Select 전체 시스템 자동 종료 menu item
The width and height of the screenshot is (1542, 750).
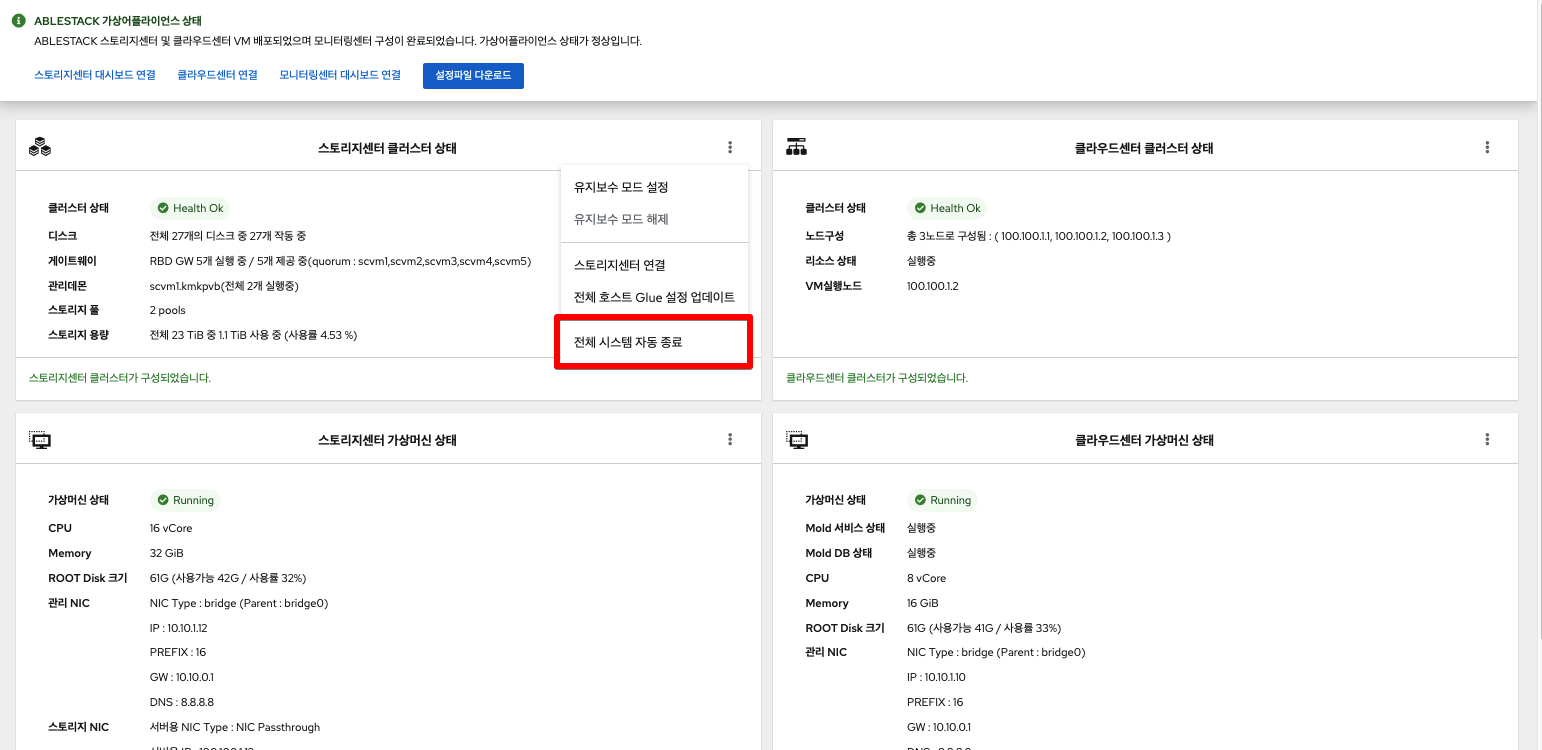[628, 342]
